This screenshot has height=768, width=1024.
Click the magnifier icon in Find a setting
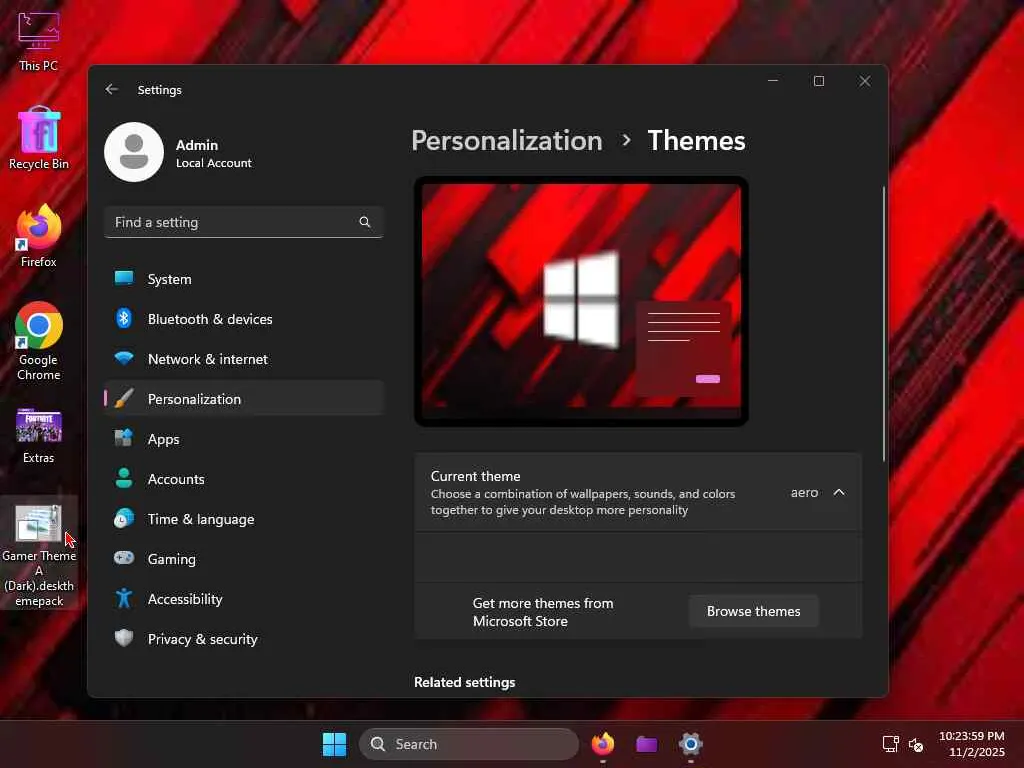tap(365, 222)
